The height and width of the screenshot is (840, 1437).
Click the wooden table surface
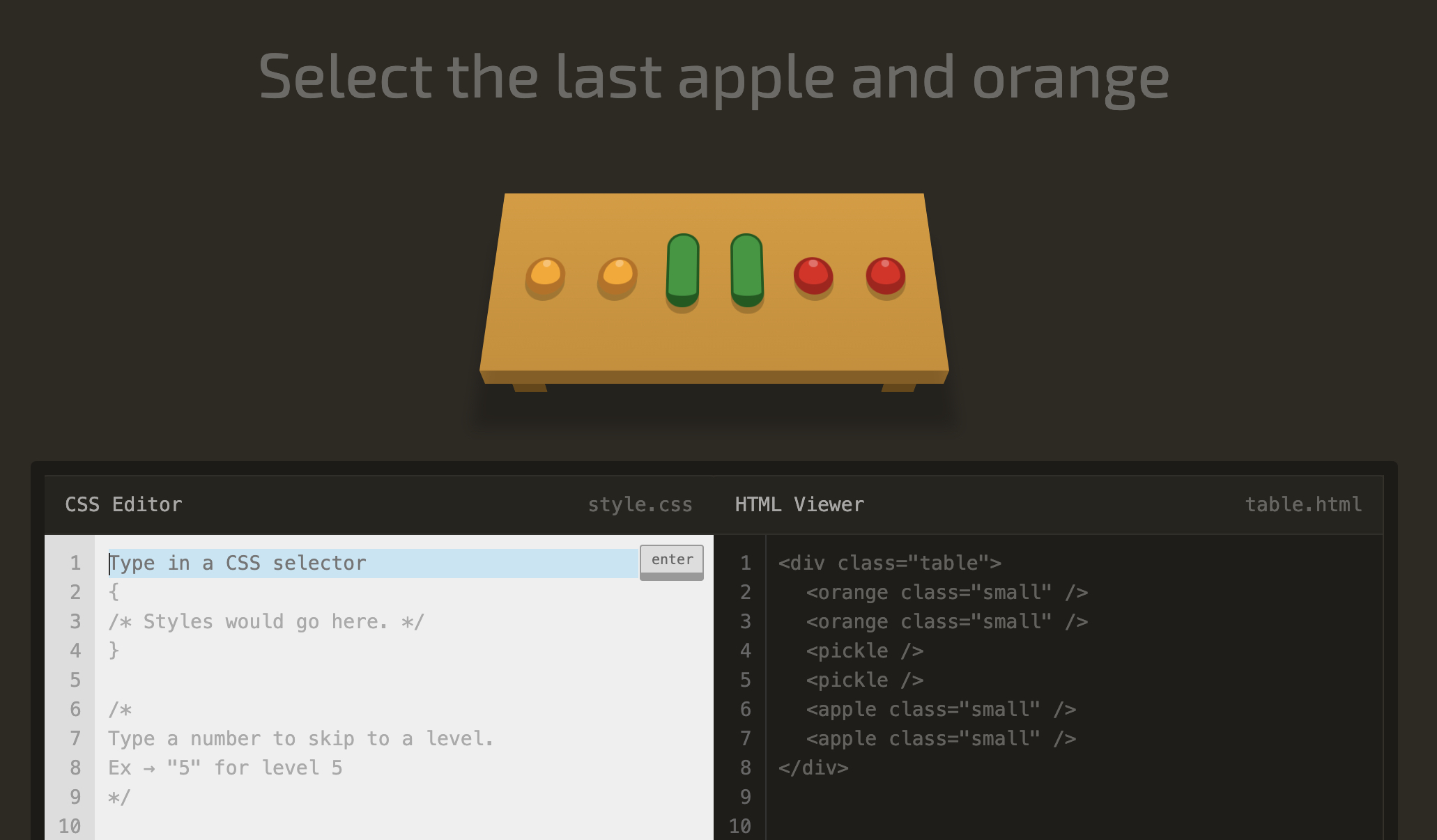click(714, 341)
